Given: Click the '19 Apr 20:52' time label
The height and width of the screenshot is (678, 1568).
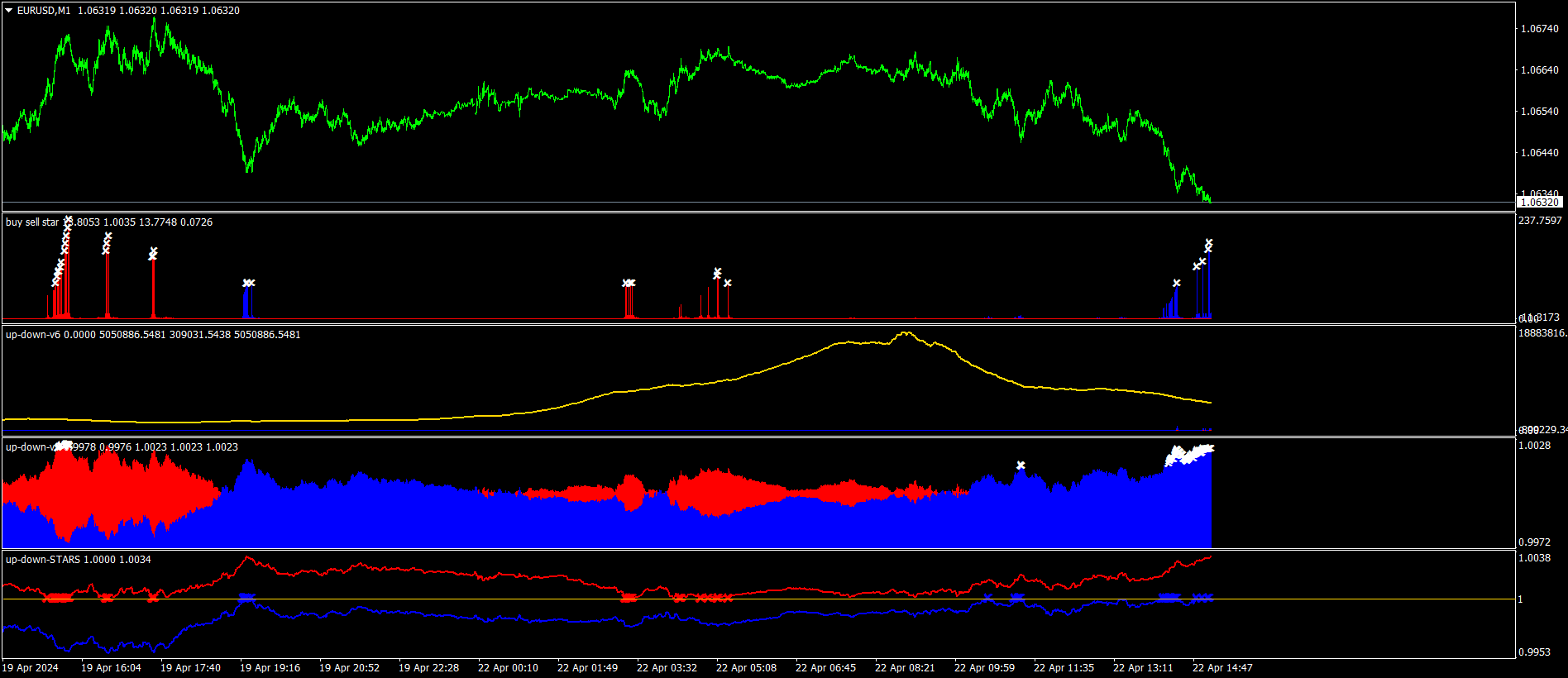Looking at the screenshot, I should tap(349, 668).
